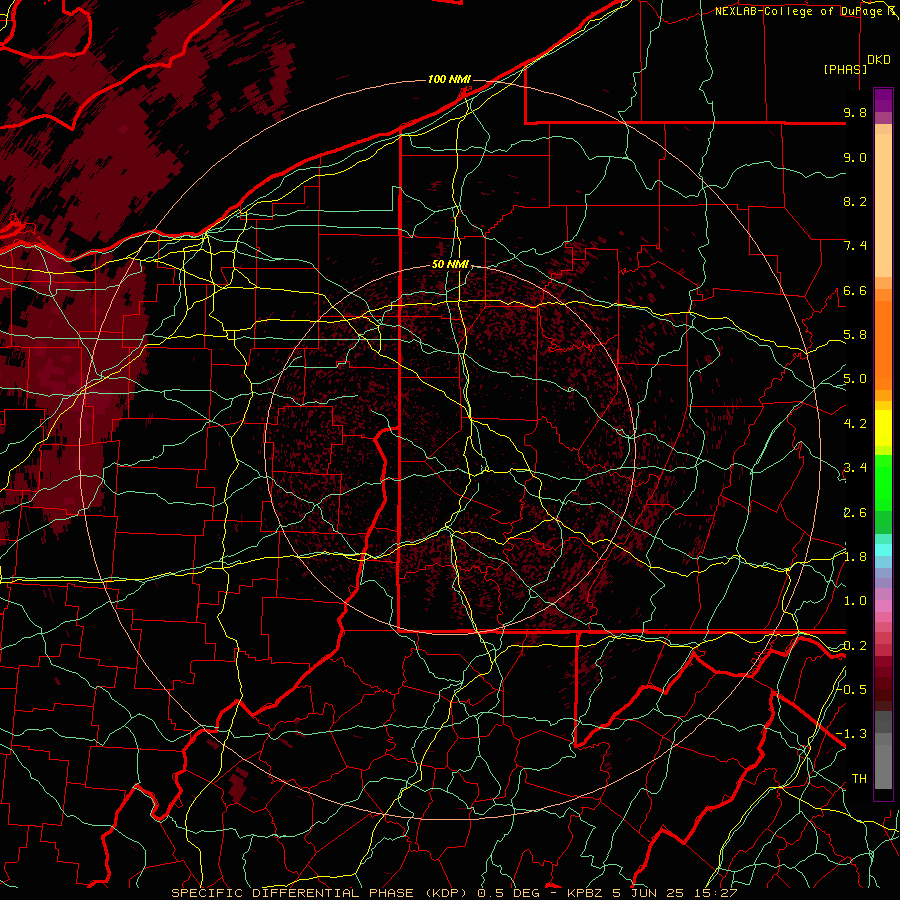Click the 8.2 value on the color scale
This screenshot has width=900, height=900.
855,201
